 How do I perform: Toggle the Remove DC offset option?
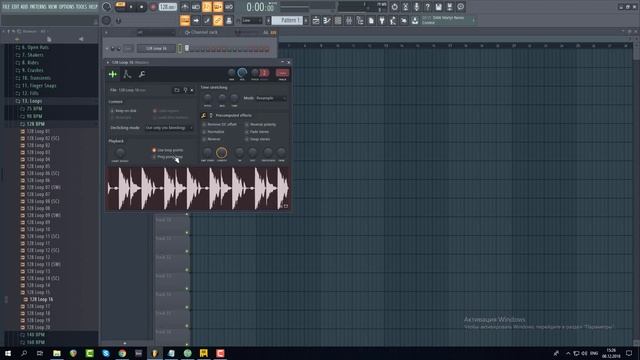click(x=219, y=124)
